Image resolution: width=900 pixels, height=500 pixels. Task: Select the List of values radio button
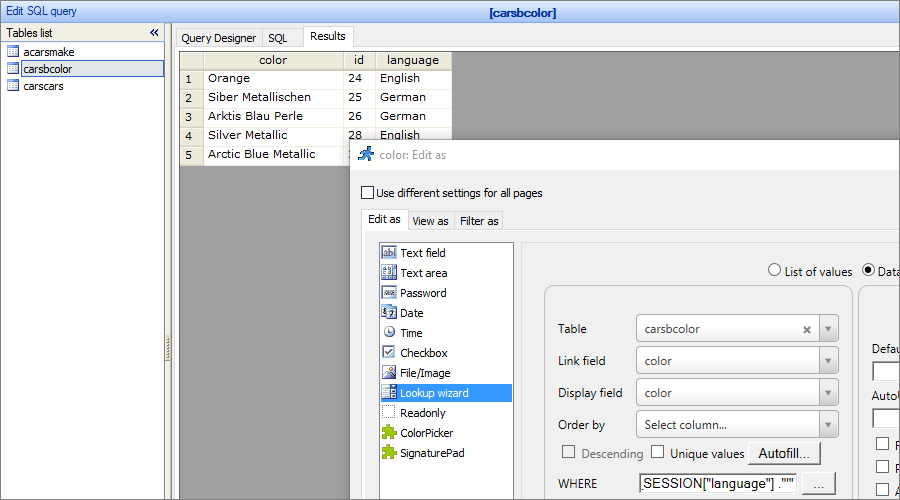(x=774, y=270)
